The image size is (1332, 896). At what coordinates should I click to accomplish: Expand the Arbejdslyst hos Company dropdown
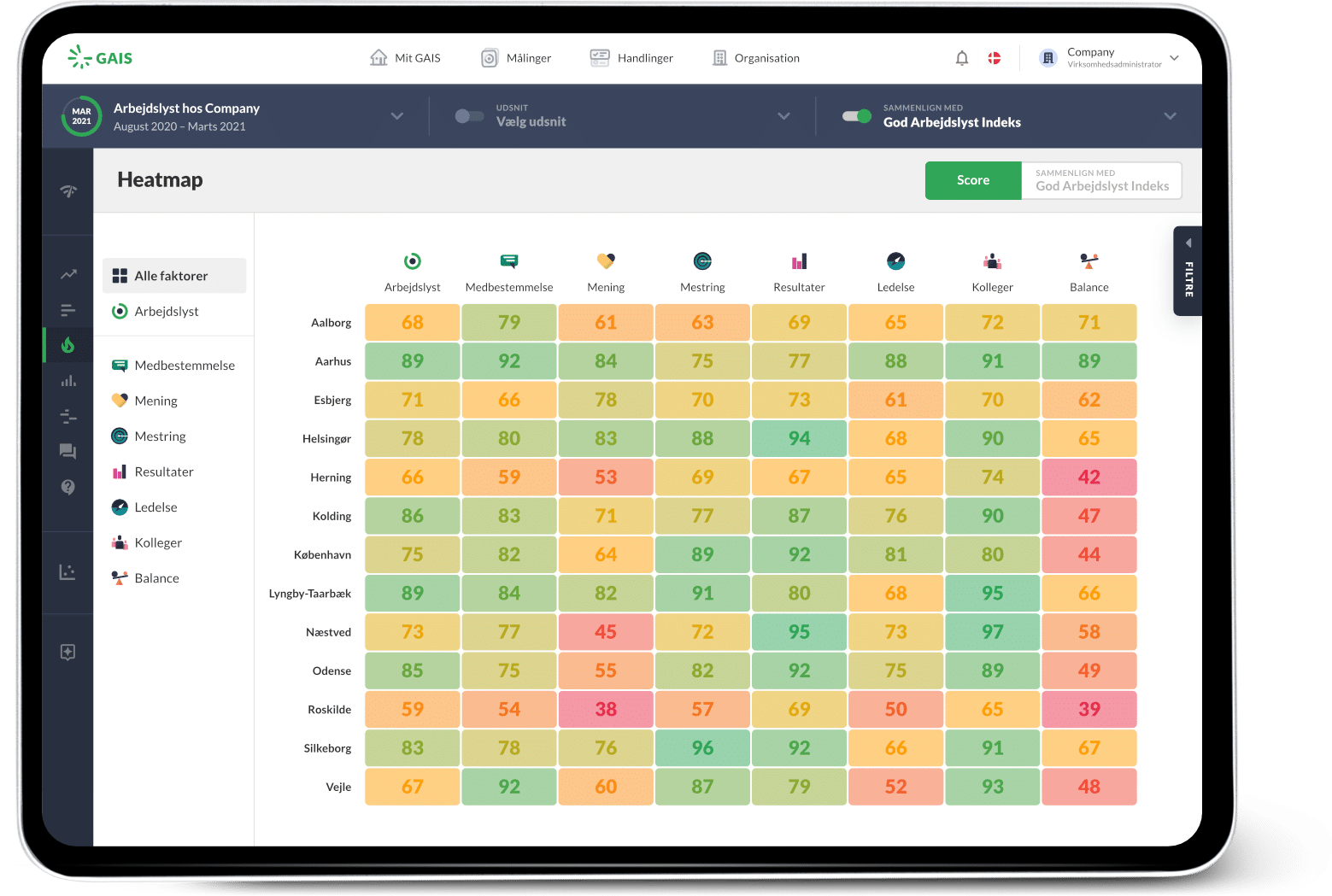point(397,116)
